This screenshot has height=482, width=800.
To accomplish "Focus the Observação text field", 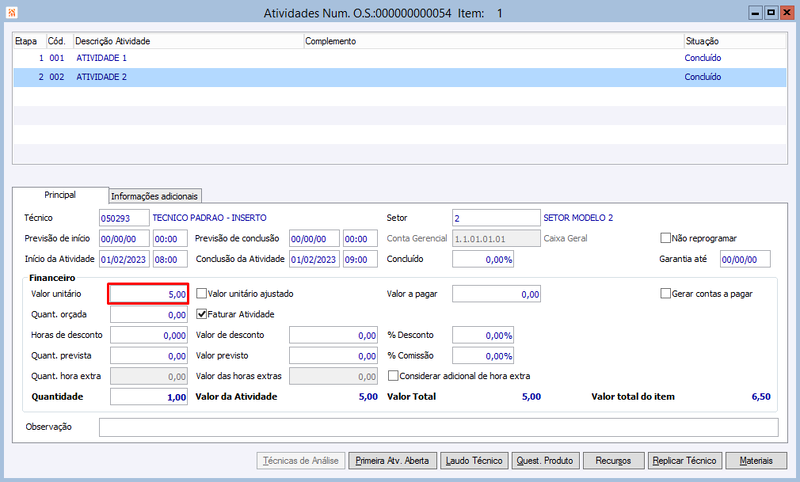I will tap(439, 427).
